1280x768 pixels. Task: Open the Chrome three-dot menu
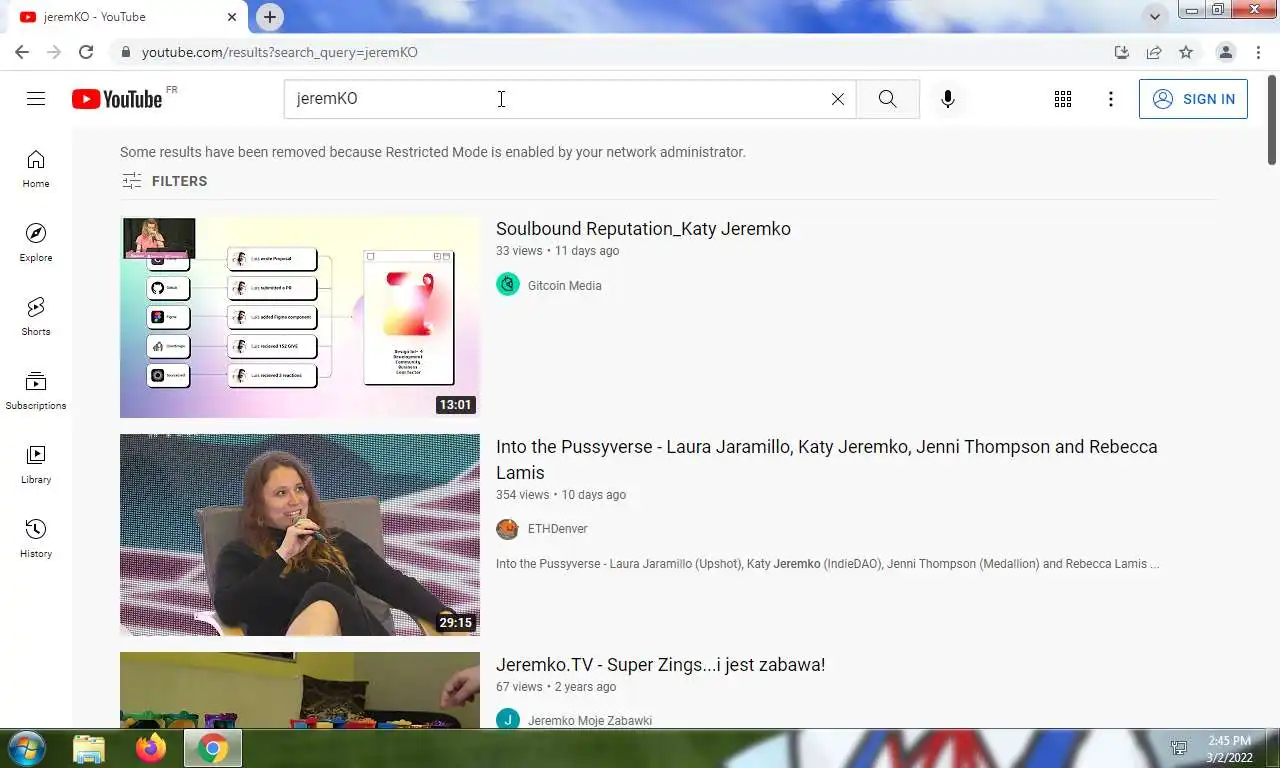click(1259, 52)
